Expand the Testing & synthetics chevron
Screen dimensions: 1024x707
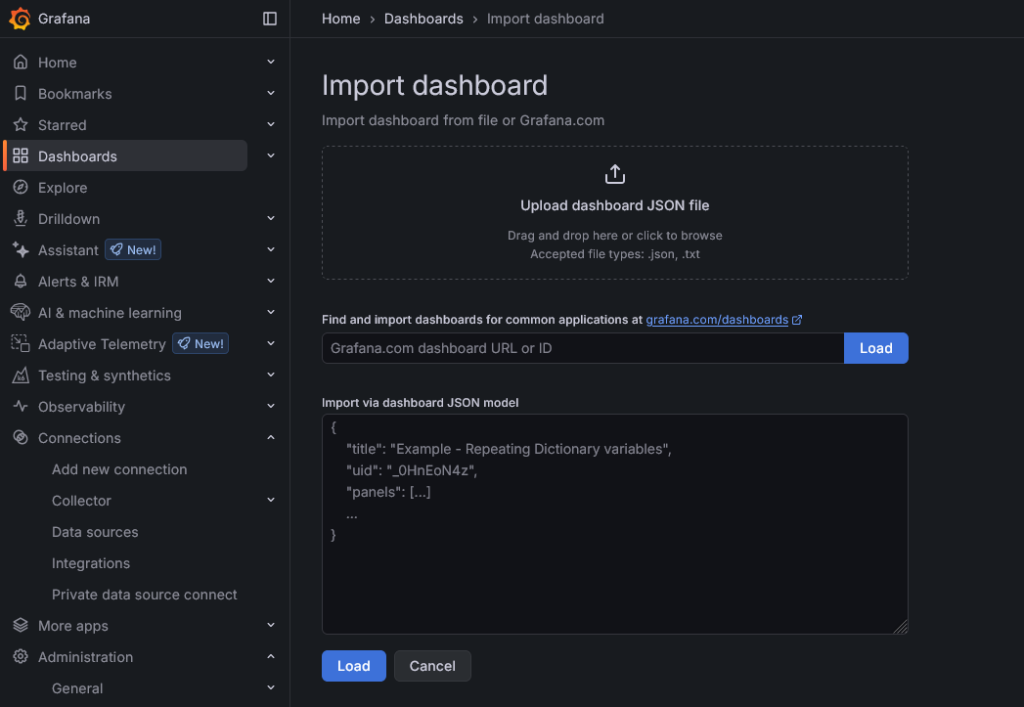pyautogui.click(x=271, y=376)
